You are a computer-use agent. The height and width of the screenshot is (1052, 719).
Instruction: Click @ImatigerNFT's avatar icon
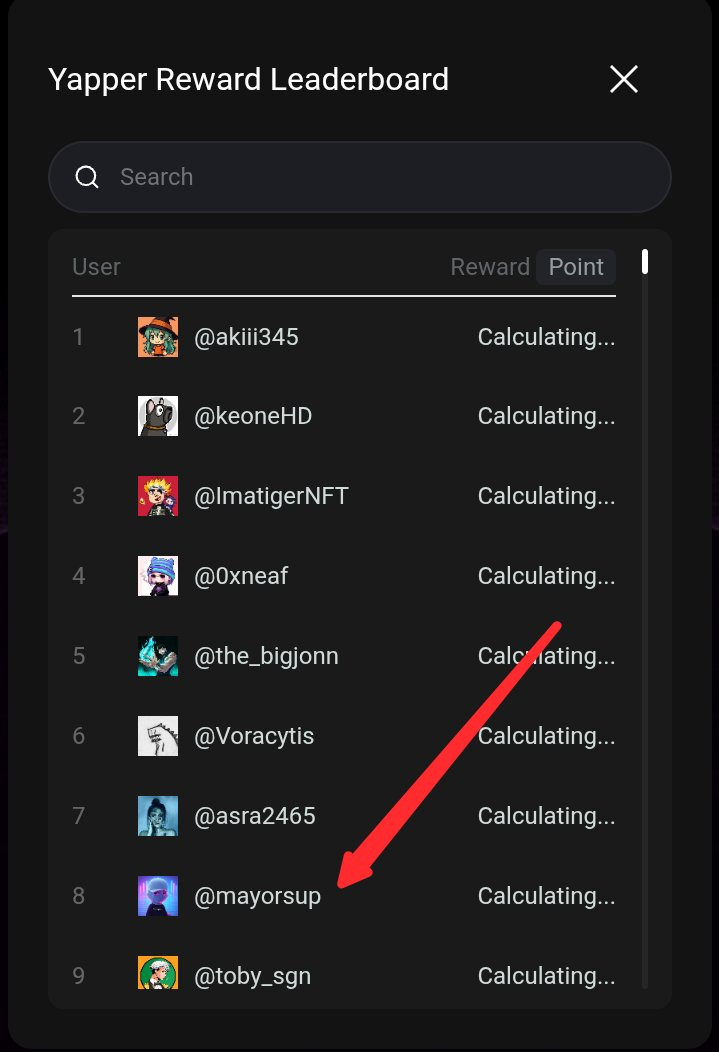tap(158, 496)
